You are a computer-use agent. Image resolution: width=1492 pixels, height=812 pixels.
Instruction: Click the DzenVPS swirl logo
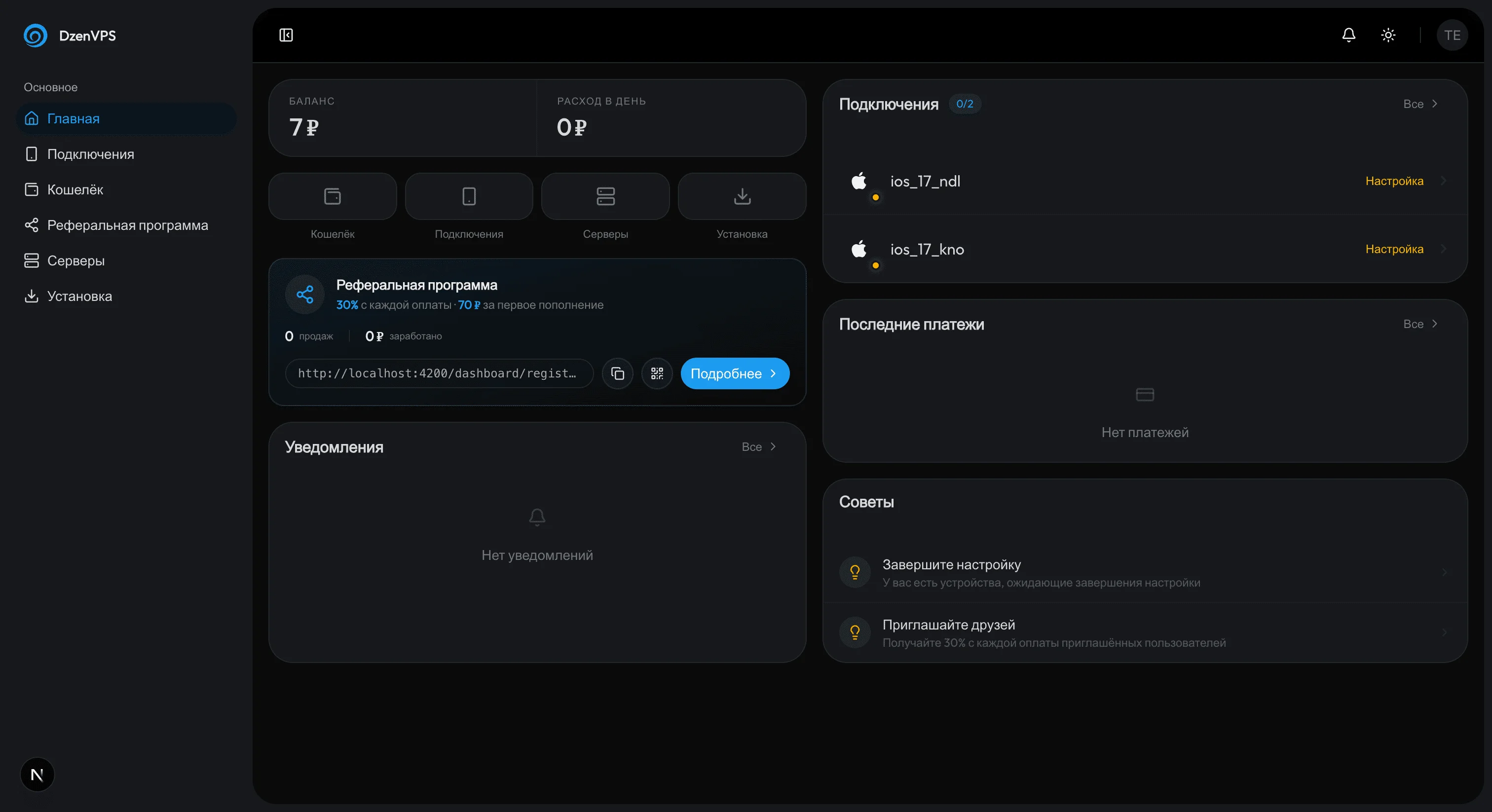[x=36, y=36]
